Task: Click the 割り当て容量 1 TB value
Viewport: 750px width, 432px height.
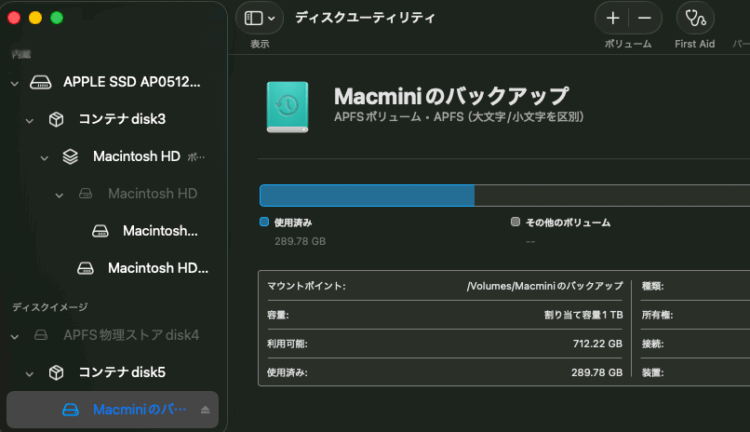Action: pyautogui.click(x=584, y=315)
